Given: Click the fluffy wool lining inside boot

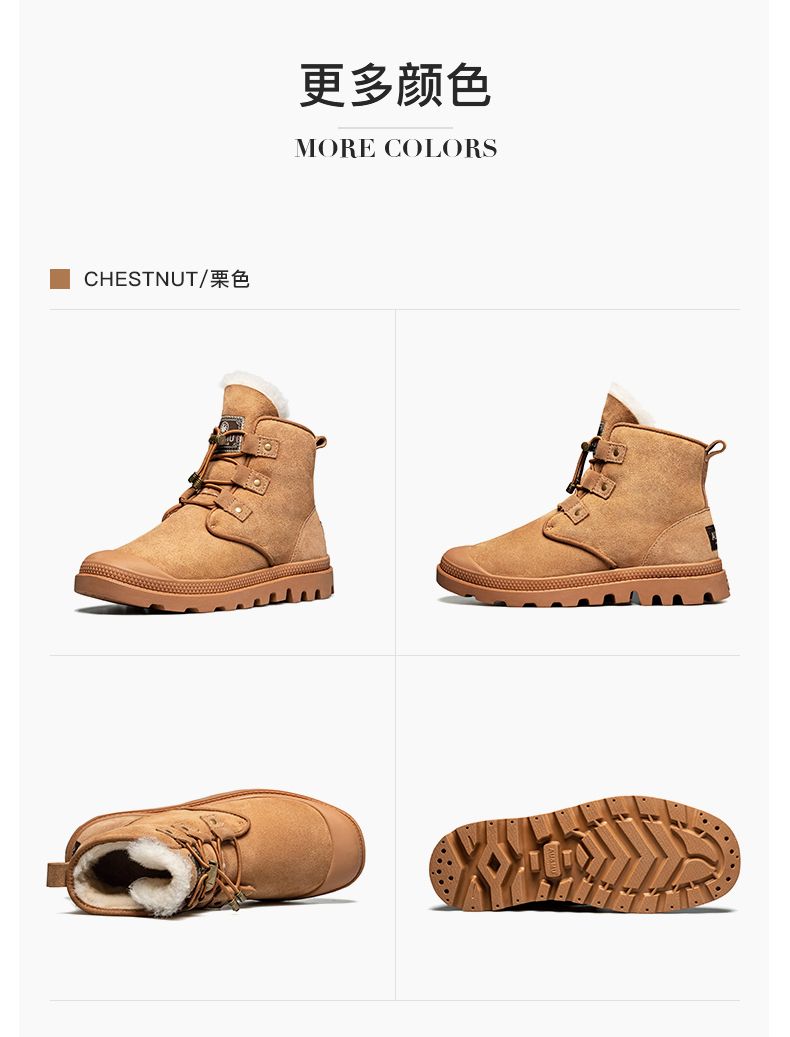Looking at the screenshot, I should (136, 876).
